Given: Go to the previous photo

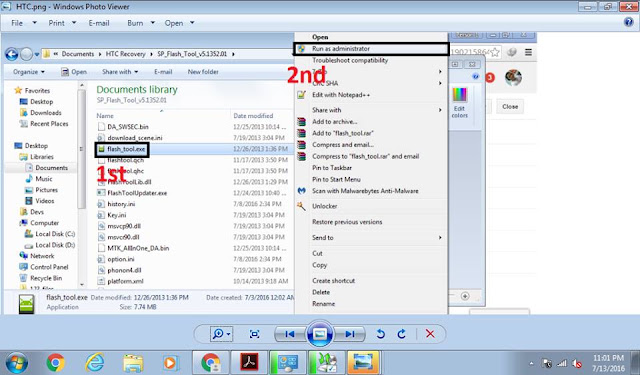Looking at the screenshot, I should (x=290, y=334).
